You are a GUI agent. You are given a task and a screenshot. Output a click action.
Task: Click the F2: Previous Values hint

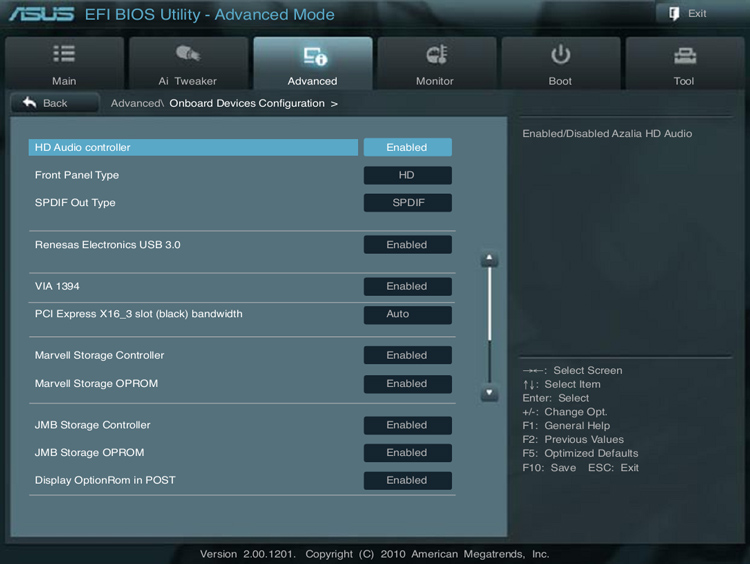[x=573, y=440]
